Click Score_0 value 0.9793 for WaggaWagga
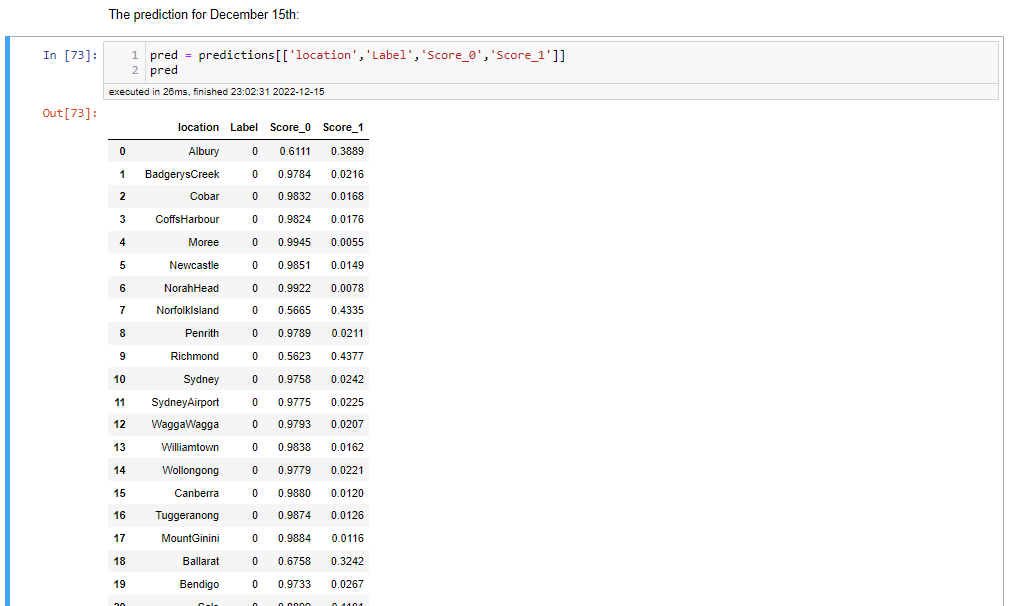The width and height of the screenshot is (1014, 606). (294, 425)
